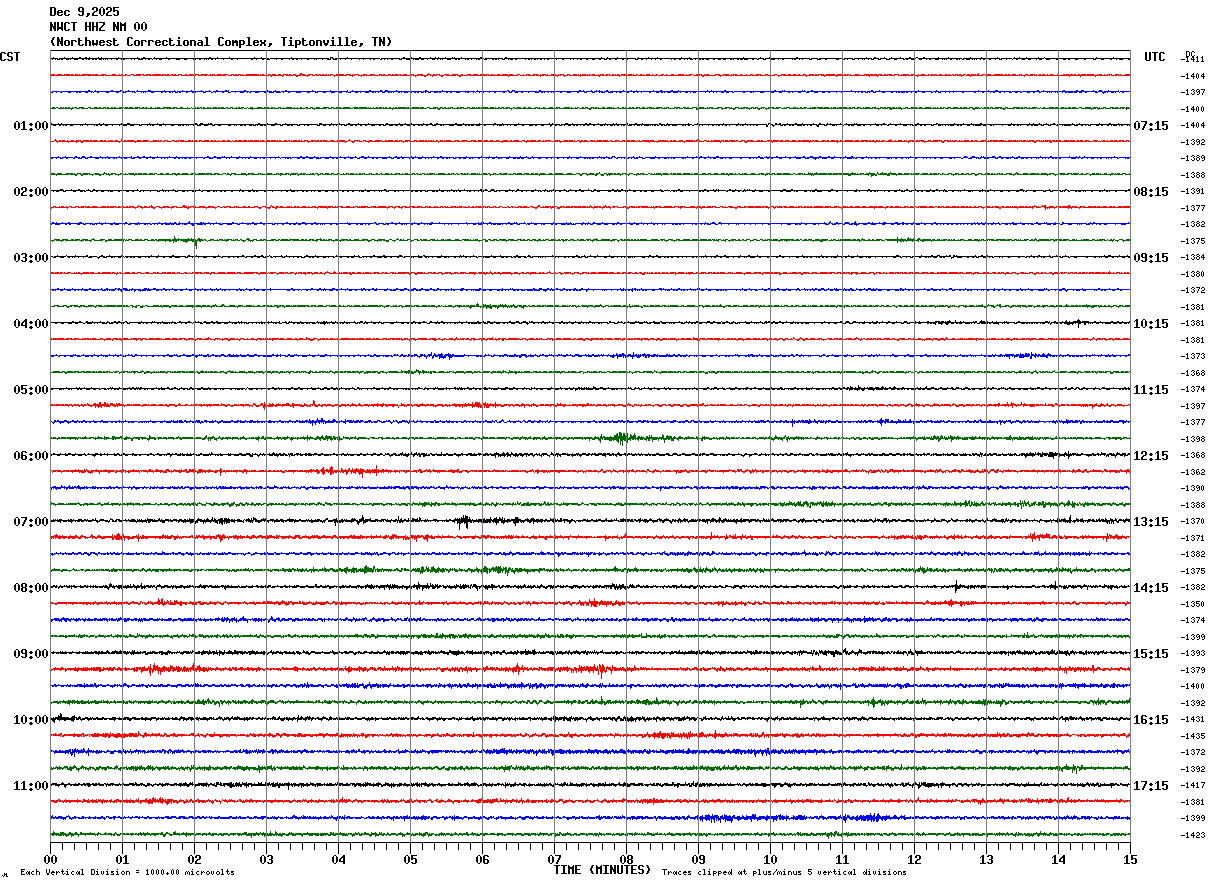This screenshot has height=886, width=1210.
Task: Click the vertical division microvolts scale note
Action: [x=127, y=873]
